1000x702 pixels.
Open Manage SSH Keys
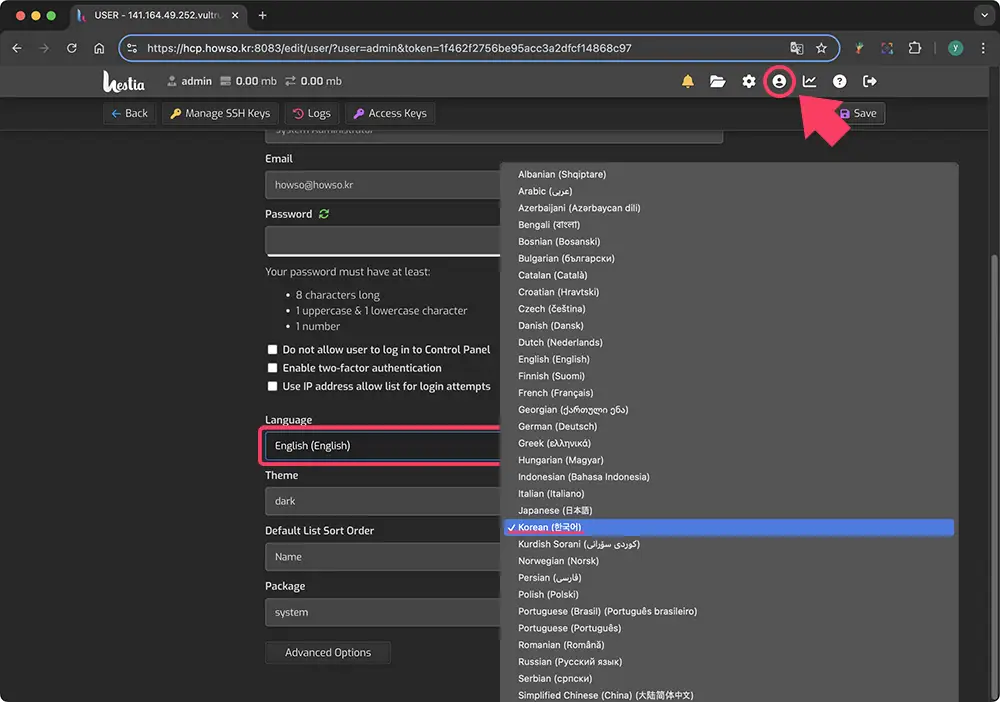pyautogui.click(x=220, y=113)
